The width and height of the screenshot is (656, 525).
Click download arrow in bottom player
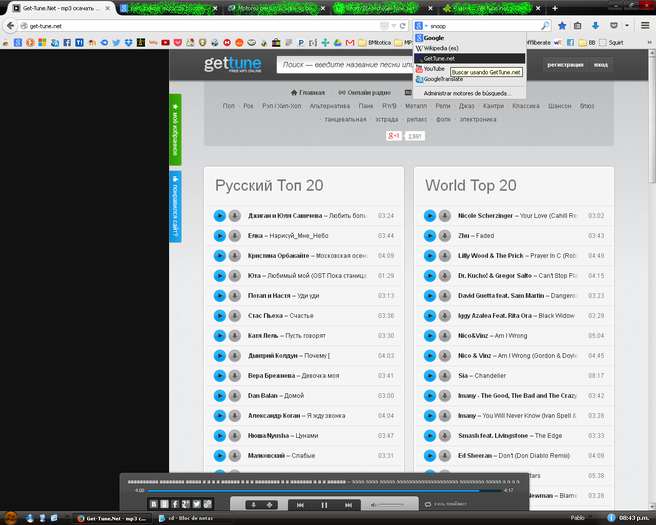tap(254, 505)
